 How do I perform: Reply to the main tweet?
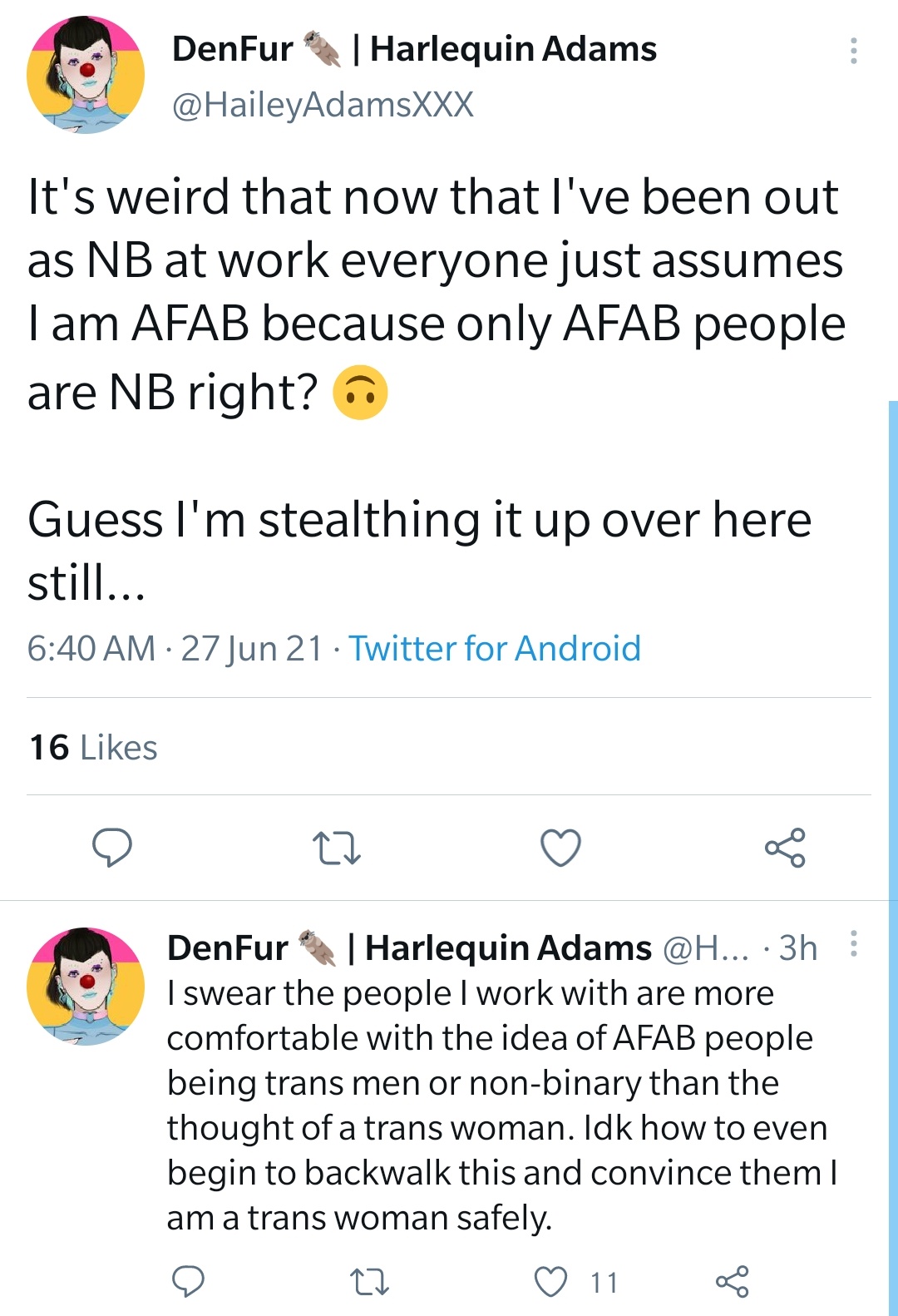coord(111,848)
